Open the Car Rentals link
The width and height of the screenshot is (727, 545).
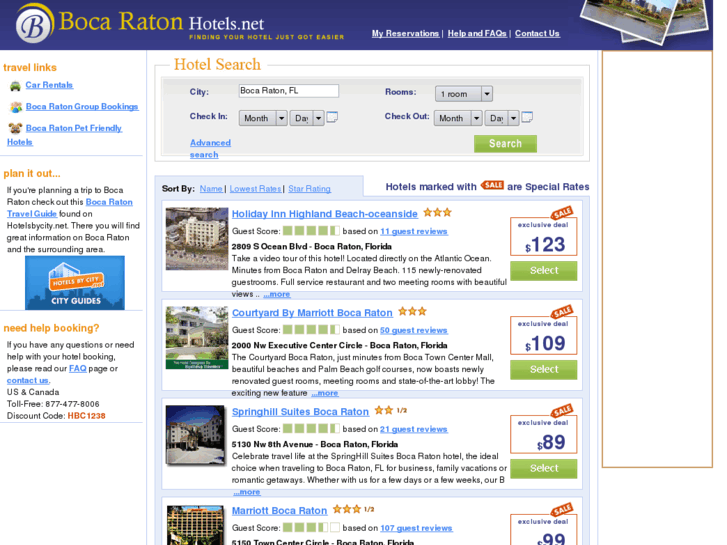(49, 85)
